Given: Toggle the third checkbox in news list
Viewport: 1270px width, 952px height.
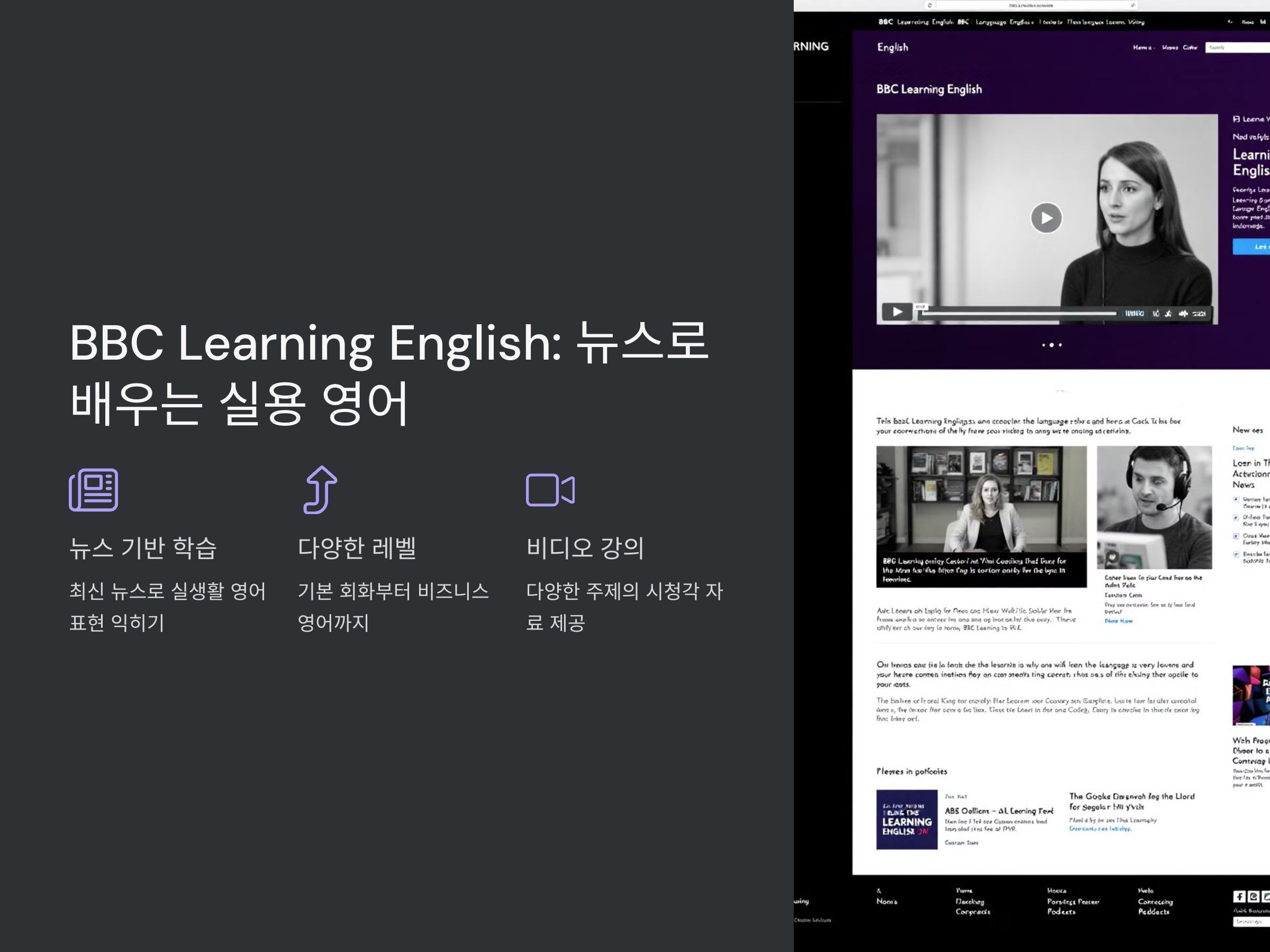Looking at the screenshot, I should [1236, 536].
